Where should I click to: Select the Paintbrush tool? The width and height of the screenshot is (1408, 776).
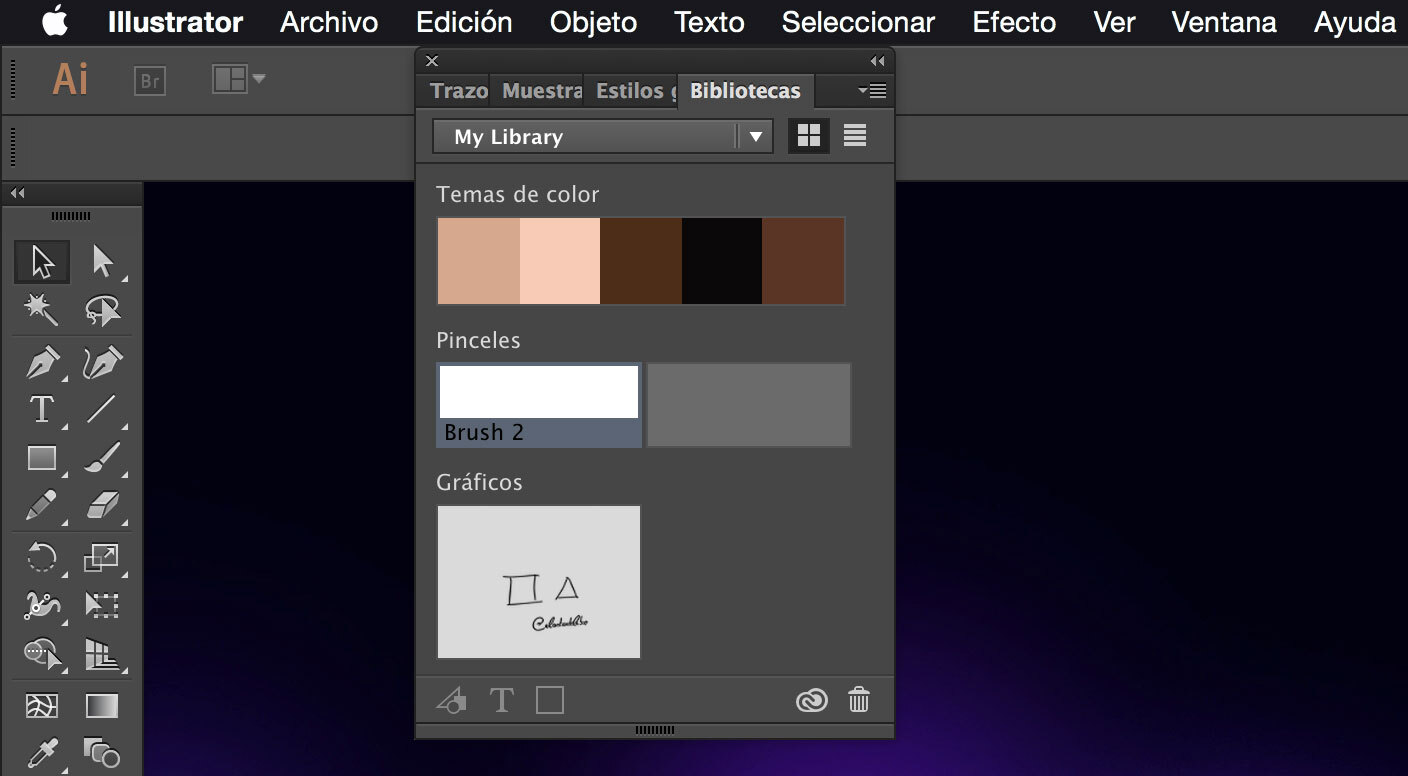[101, 458]
